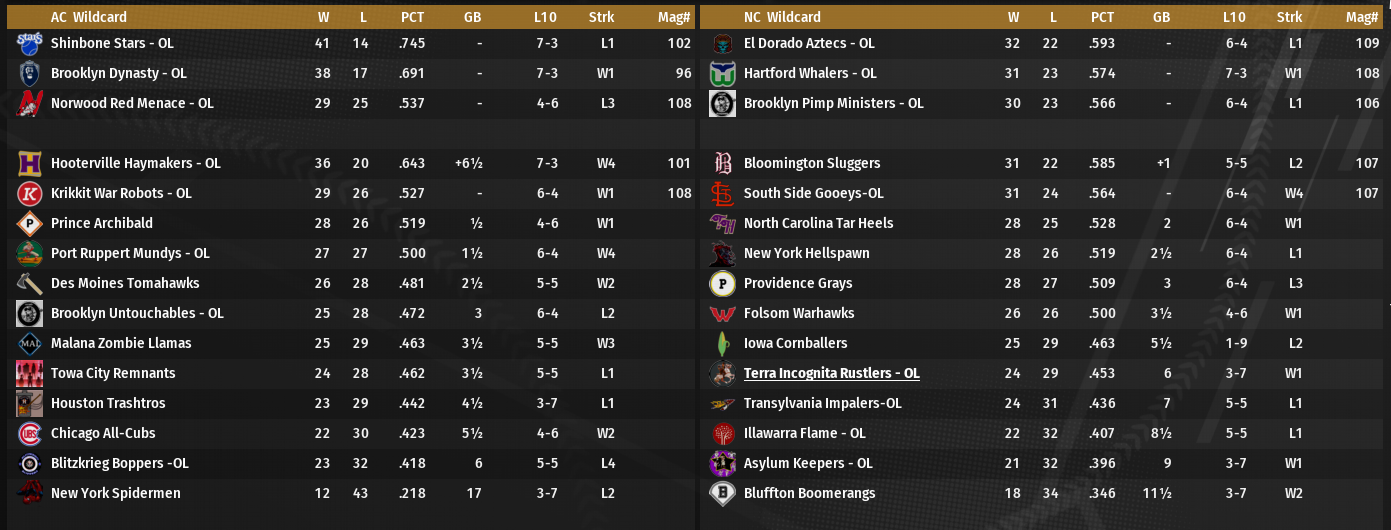Sort NC Wildcard by GB column
The image size is (1391, 530).
point(1161,17)
